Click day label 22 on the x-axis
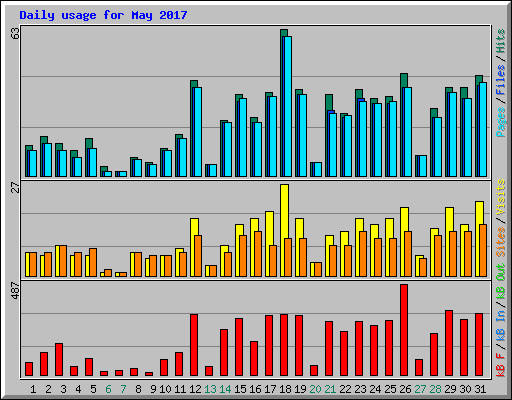The height and width of the screenshot is (400, 512). click(x=345, y=389)
